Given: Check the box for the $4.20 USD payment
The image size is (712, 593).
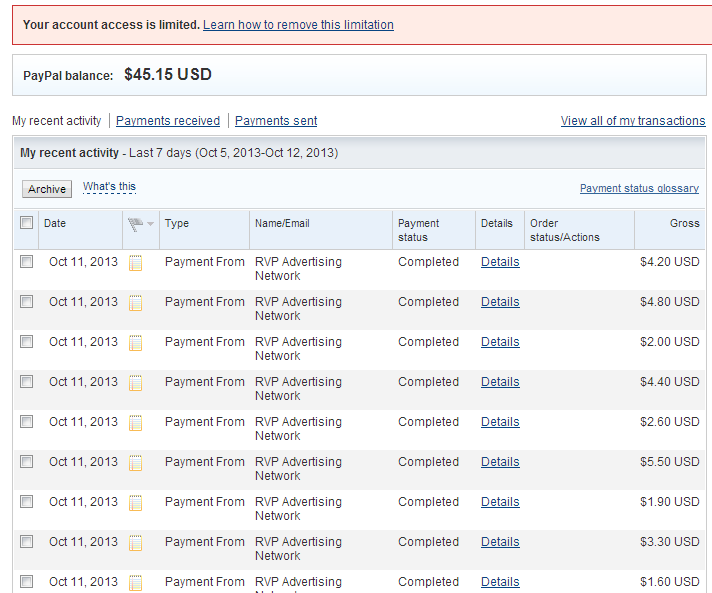Looking at the screenshot, I should point(26,262).
